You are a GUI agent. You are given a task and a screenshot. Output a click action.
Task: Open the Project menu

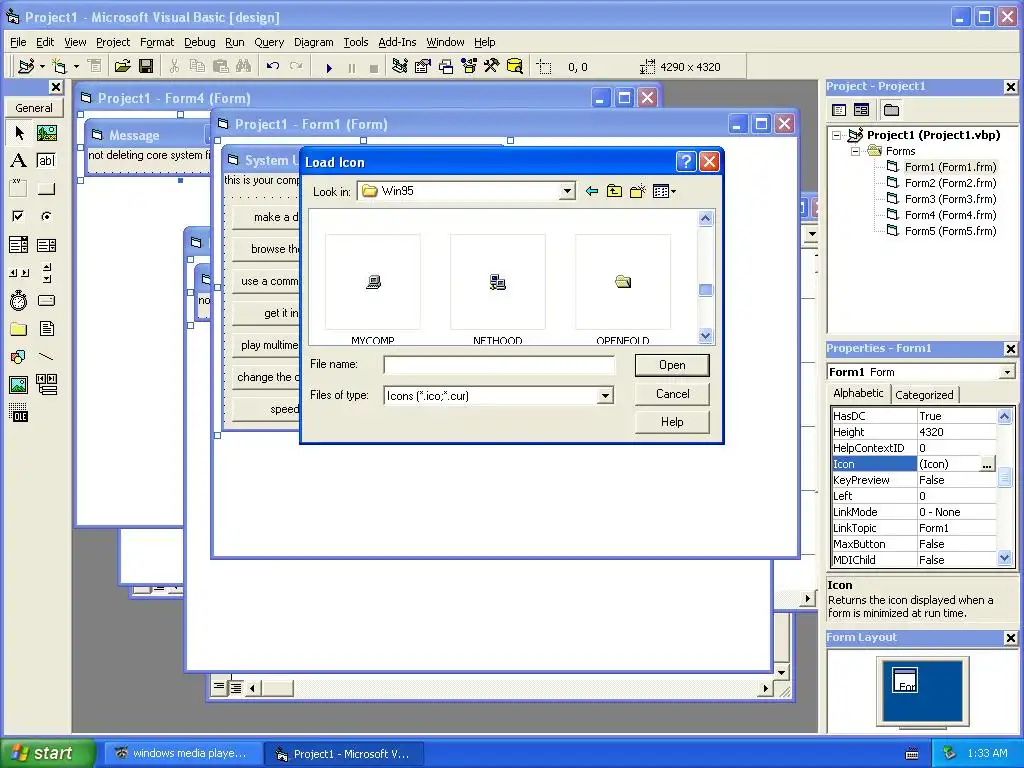[113, 42]
